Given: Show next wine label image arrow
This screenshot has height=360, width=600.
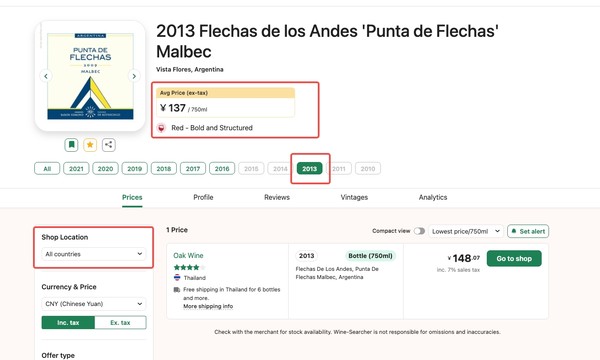Looking at the screenshot, I should click(134, 76).
